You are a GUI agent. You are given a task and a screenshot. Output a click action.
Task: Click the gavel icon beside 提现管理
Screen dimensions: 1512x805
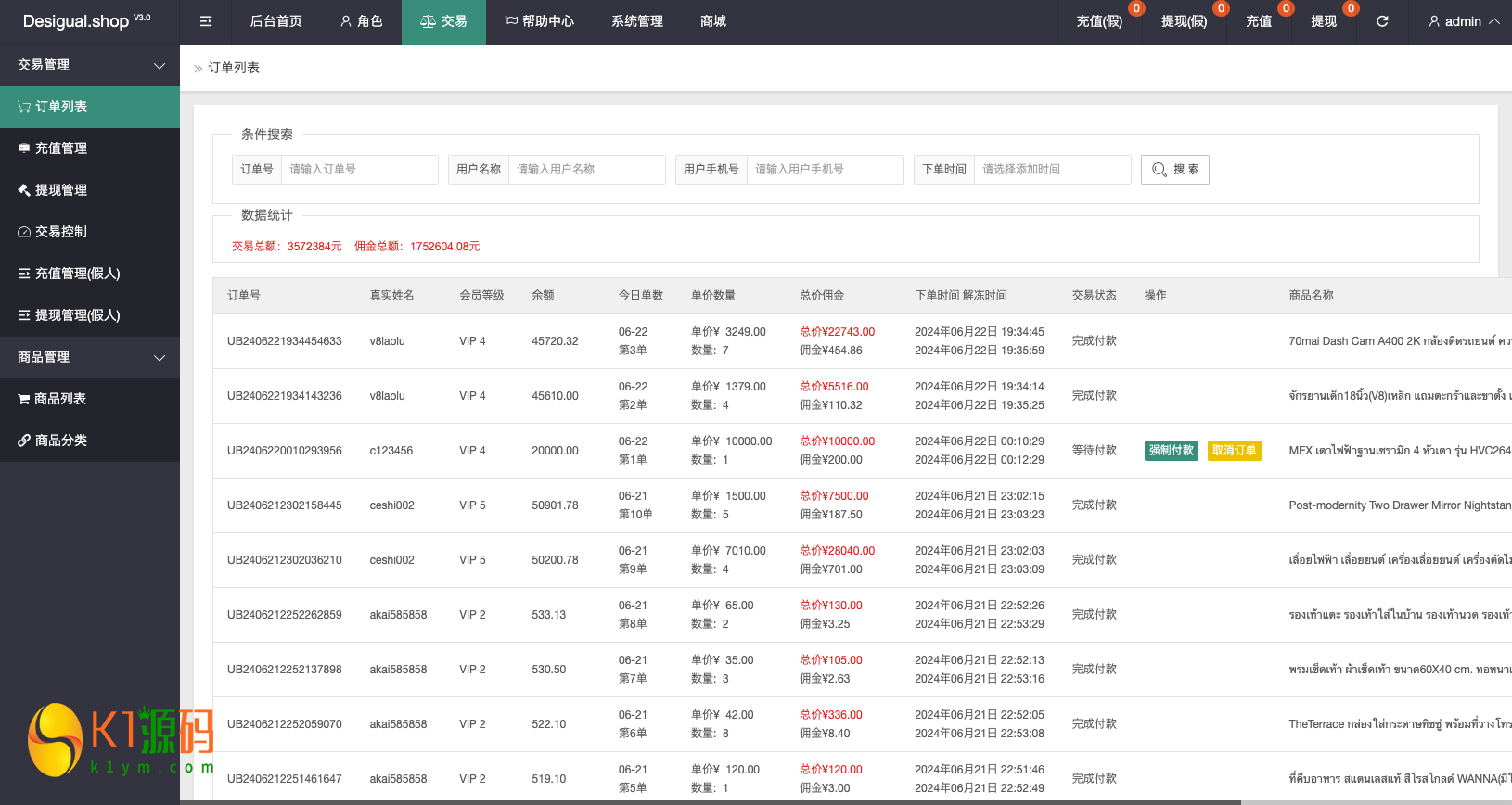click(24, 190)
